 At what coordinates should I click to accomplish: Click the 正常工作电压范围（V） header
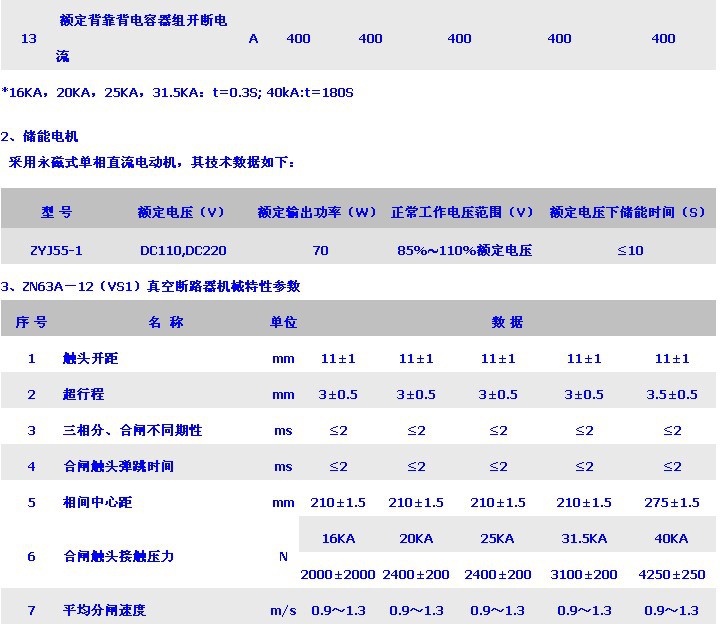click(463, 212)
